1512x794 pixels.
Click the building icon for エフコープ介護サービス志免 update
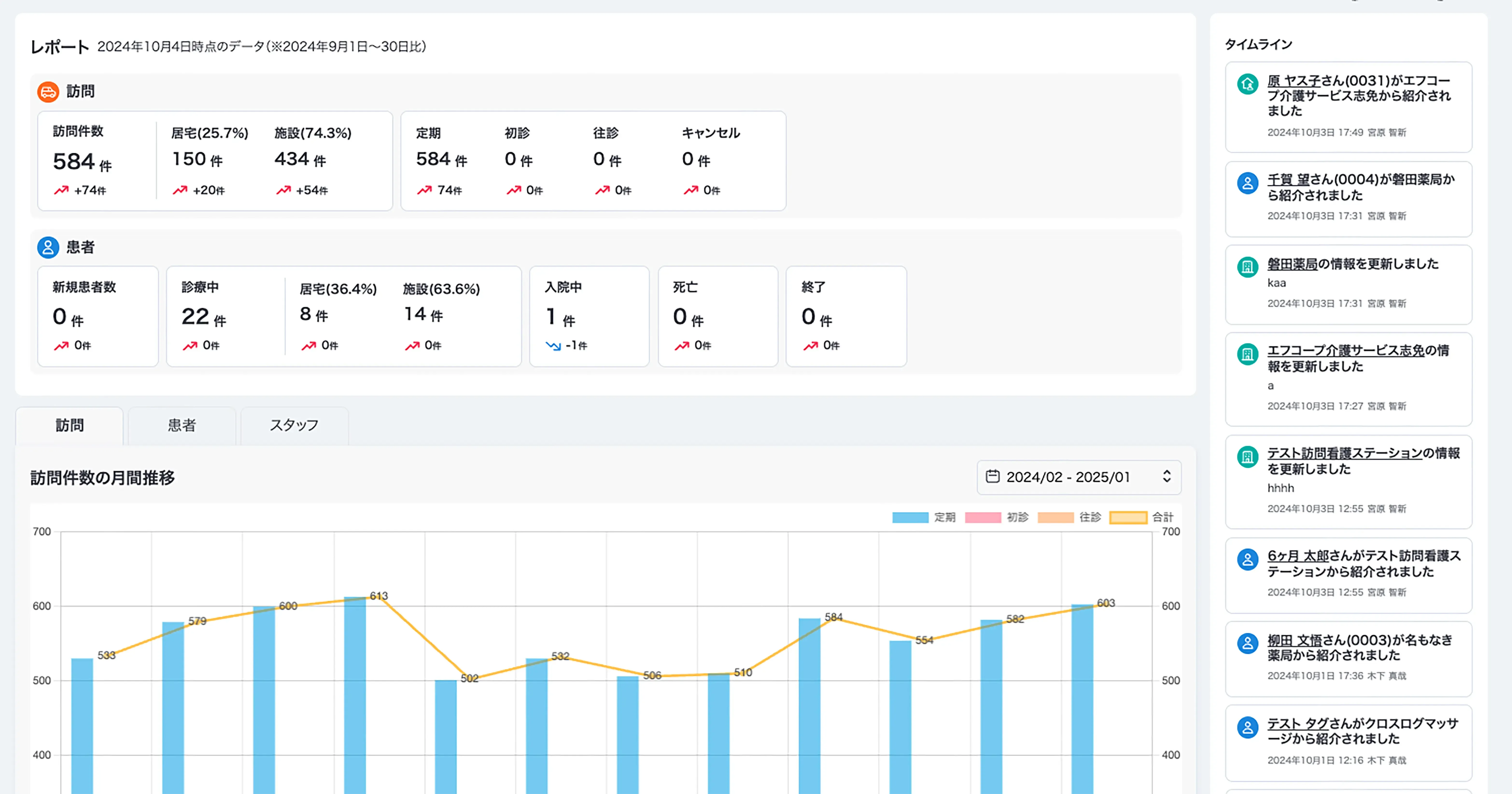pos(1247,354)
